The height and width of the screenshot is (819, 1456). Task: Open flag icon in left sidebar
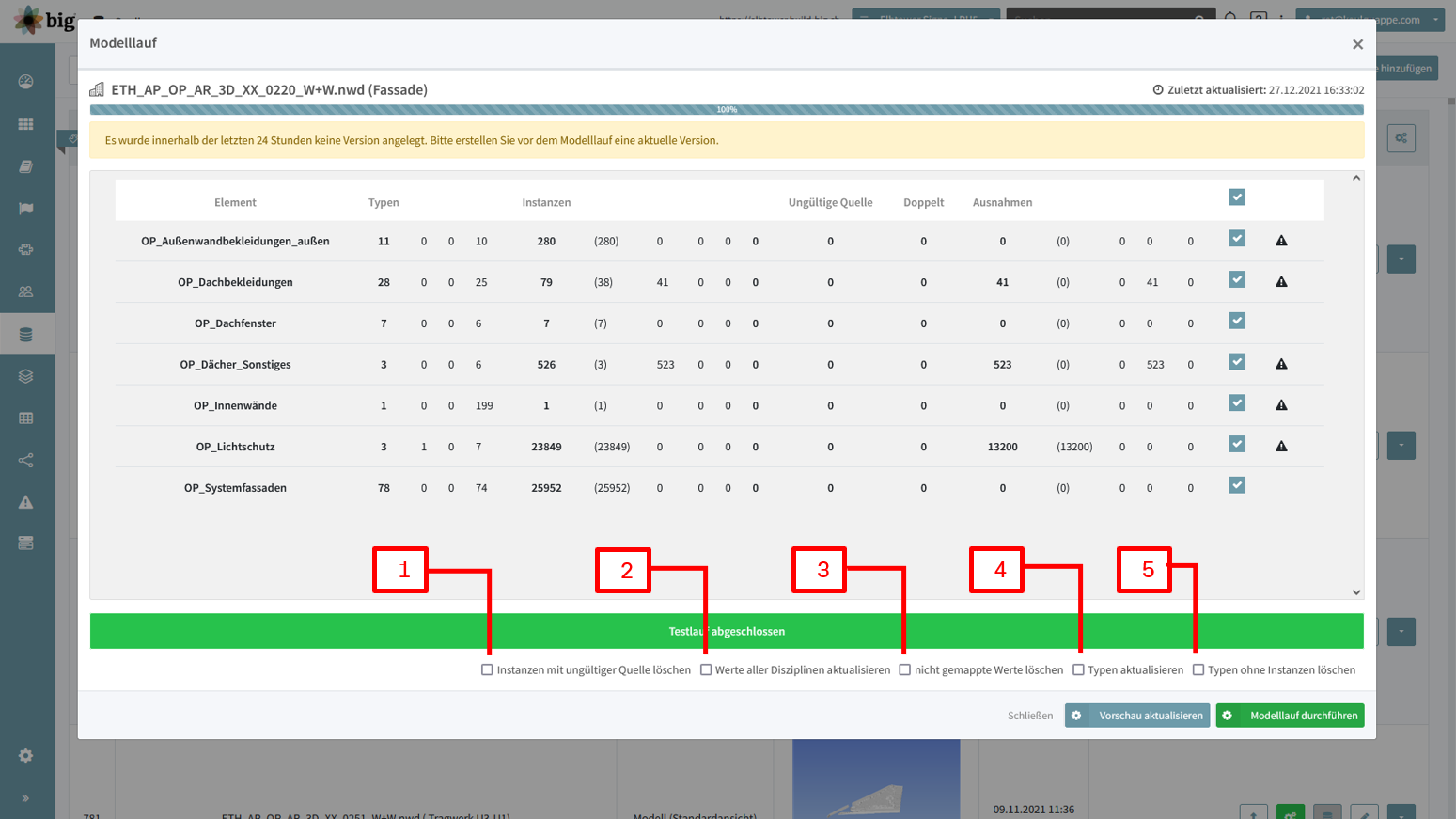click(x=26, y=208)
